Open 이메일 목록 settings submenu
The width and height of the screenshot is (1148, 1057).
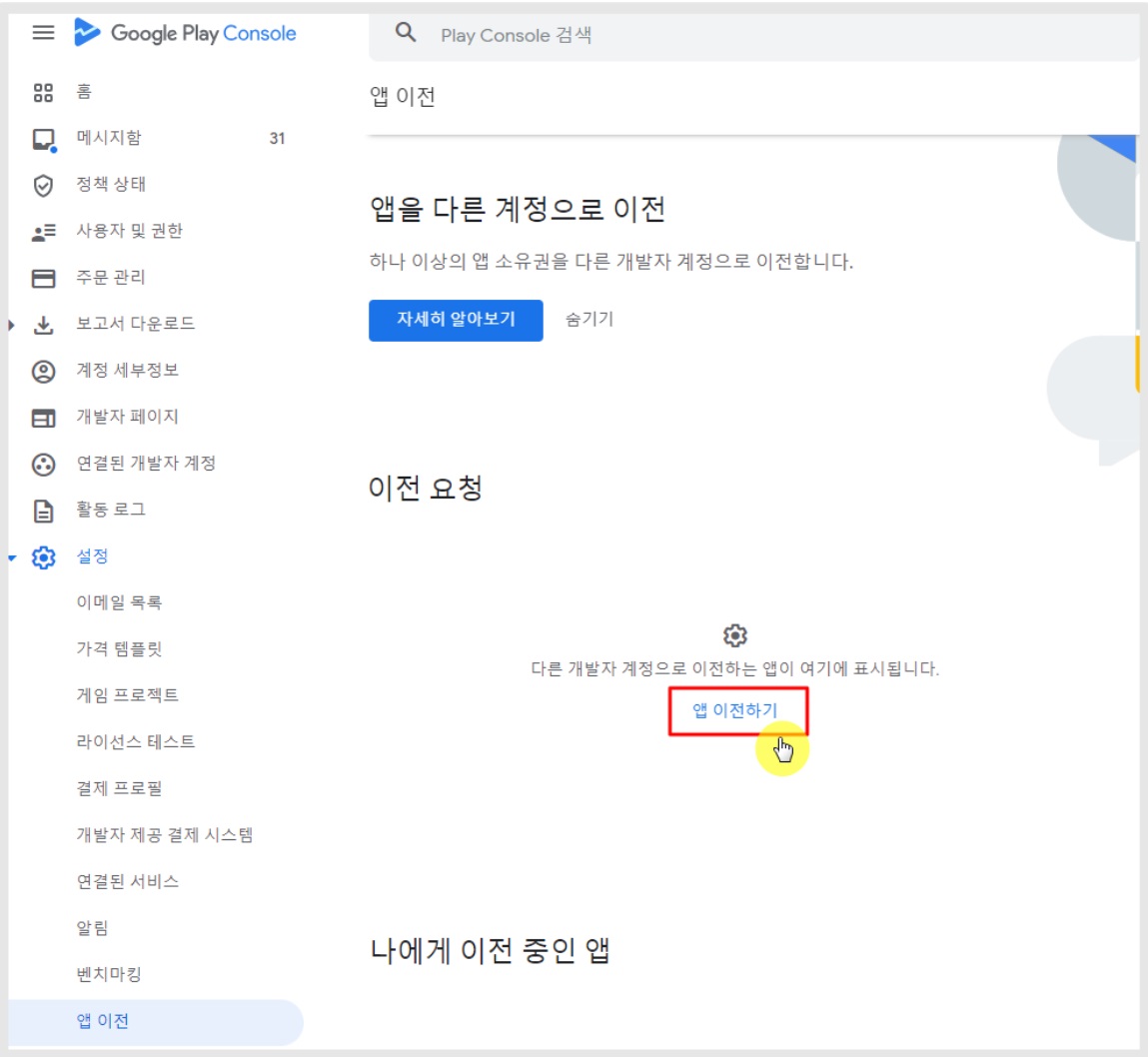pos(119,601)
